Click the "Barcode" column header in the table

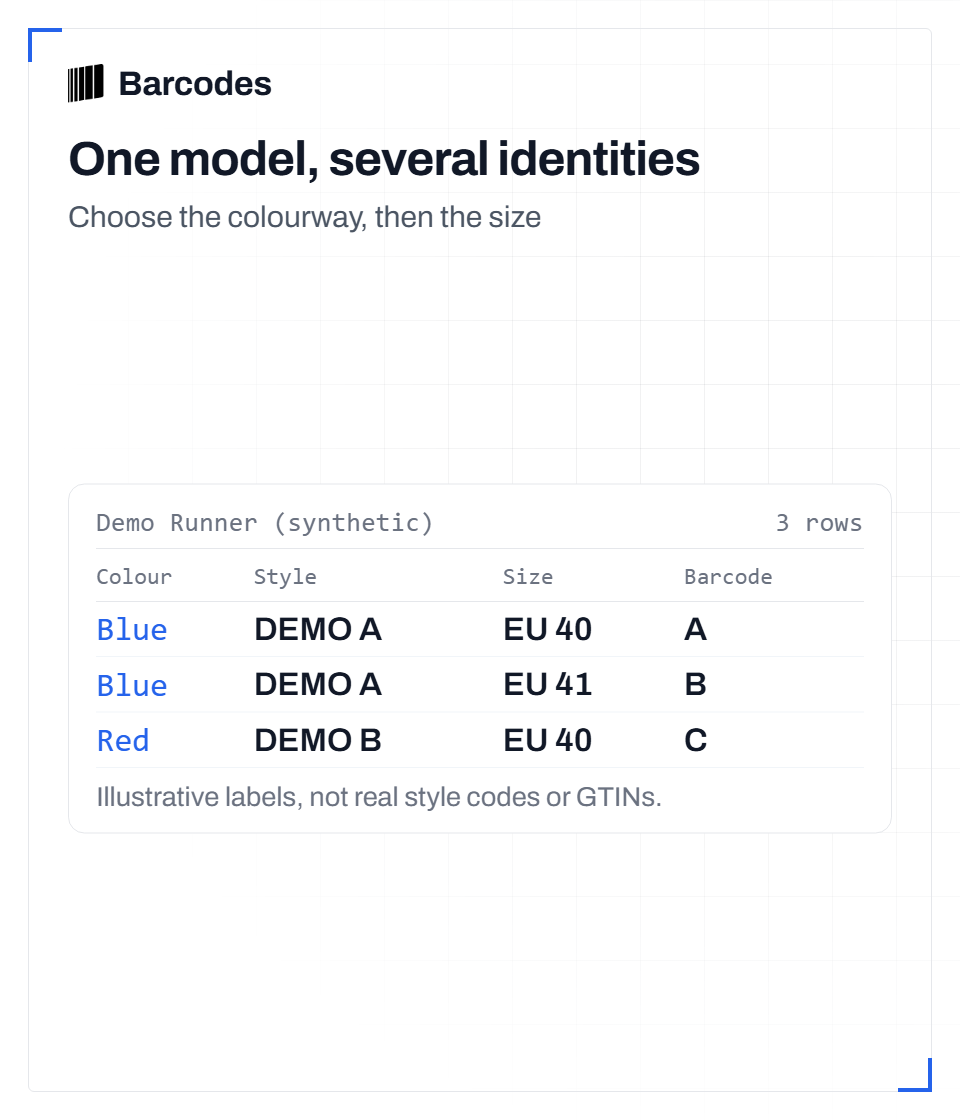[x=729, y=576]
